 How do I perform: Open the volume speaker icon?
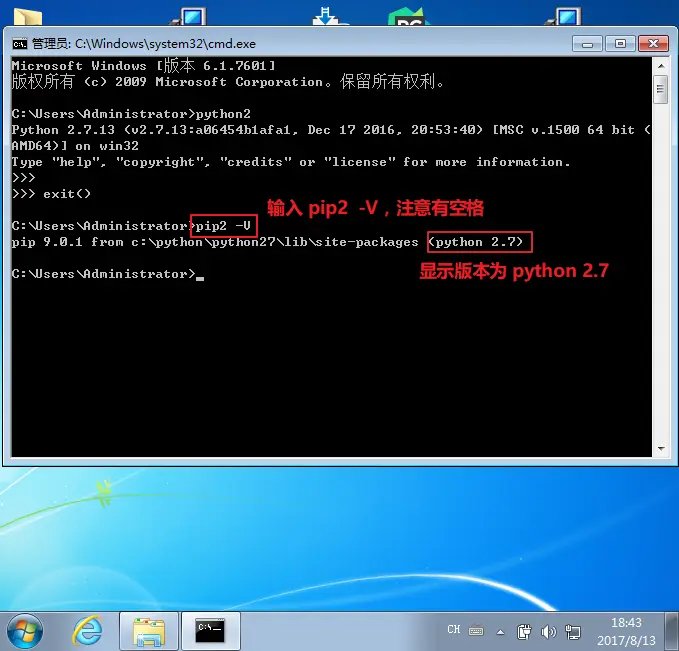click(x=548, y=632)
